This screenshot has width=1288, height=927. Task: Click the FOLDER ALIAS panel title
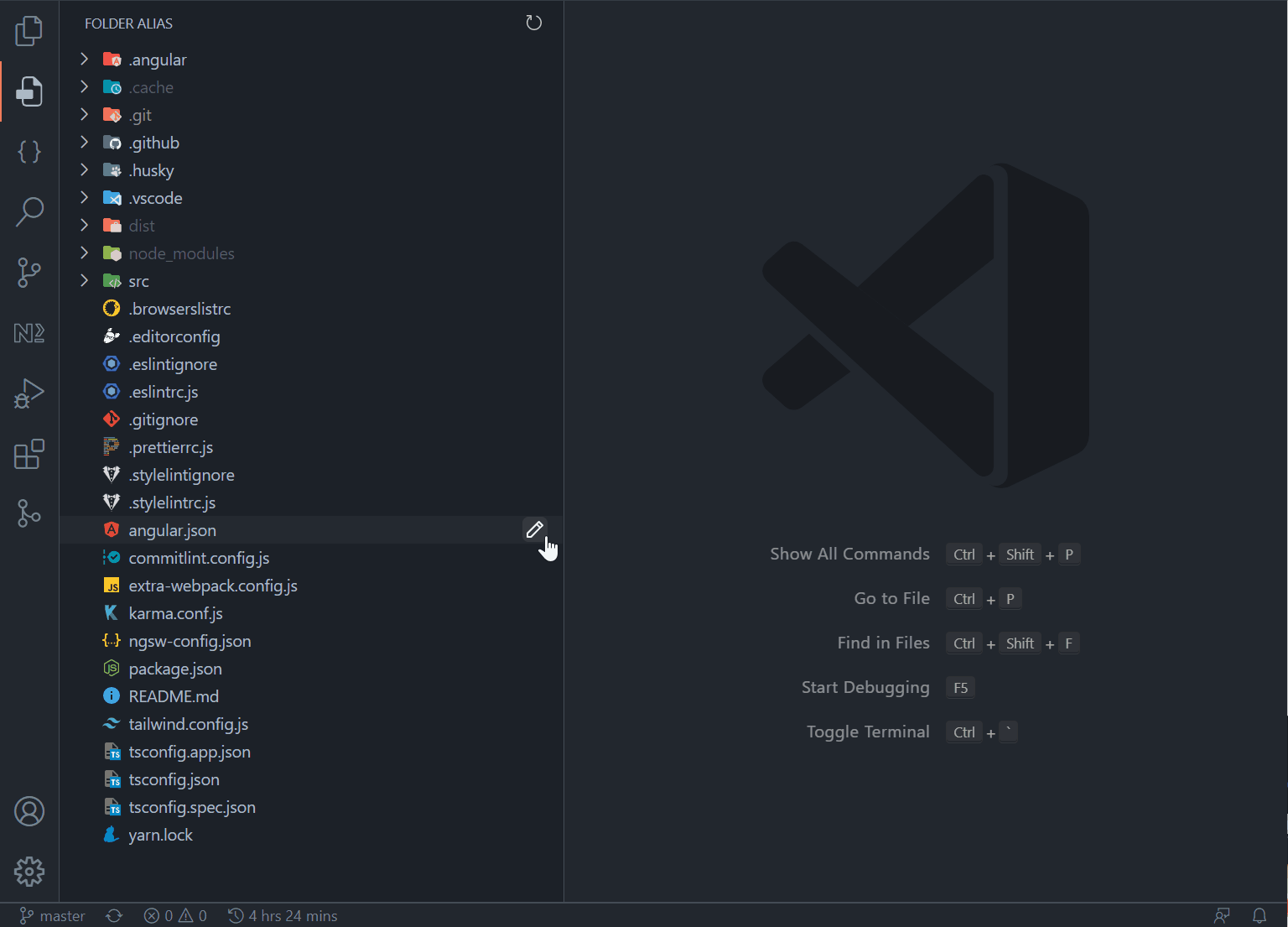coord(128,23)
